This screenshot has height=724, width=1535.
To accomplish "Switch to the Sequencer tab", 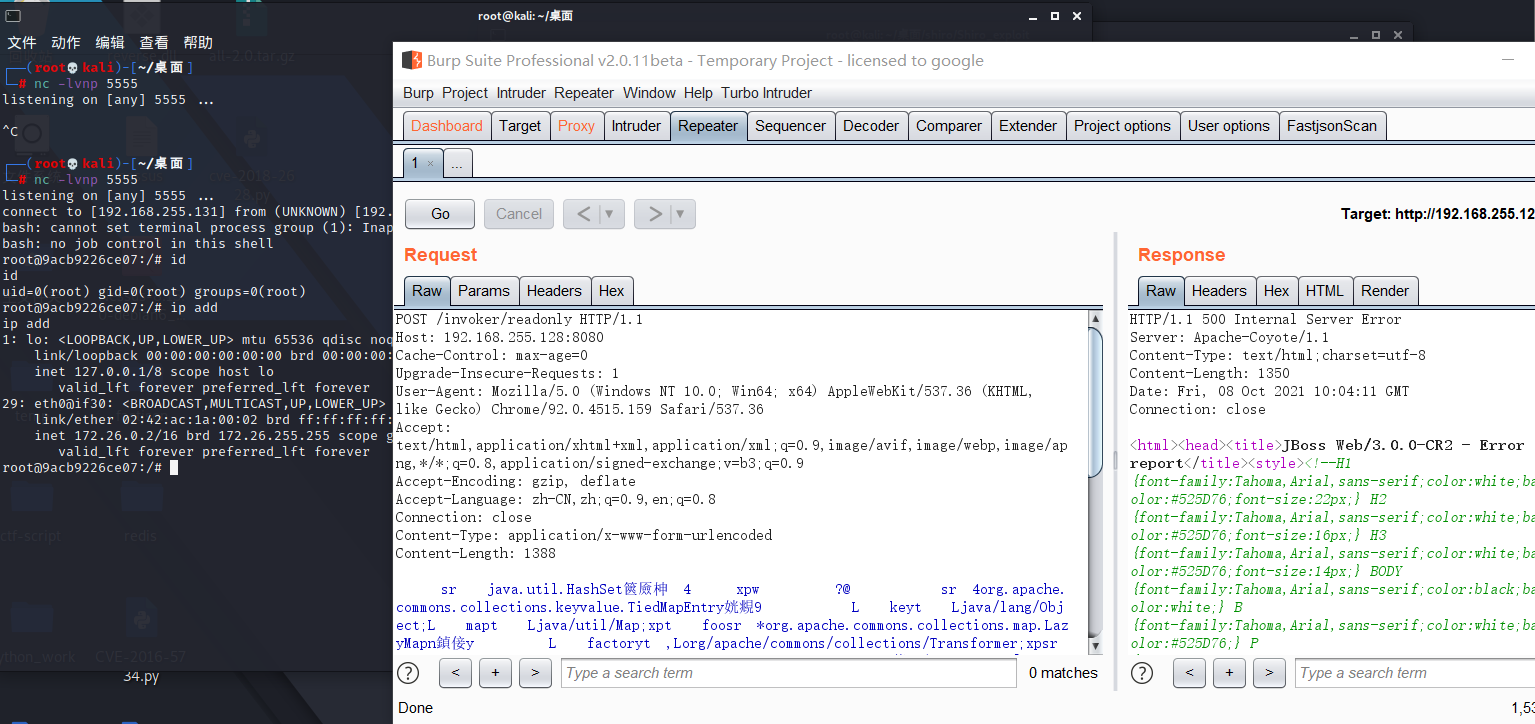I will pos(791,126).
